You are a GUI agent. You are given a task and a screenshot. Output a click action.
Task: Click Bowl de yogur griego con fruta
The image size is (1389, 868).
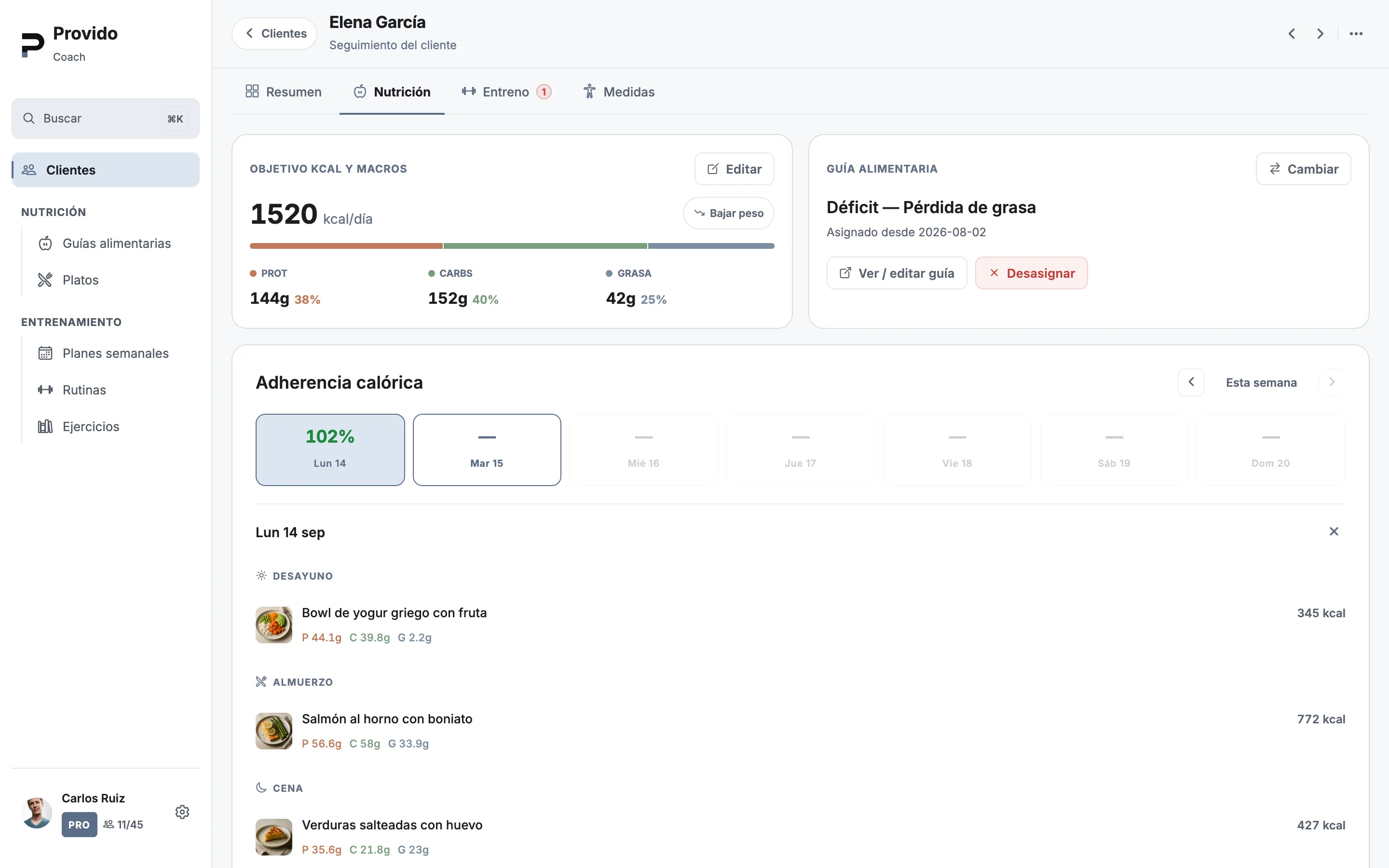394,613
